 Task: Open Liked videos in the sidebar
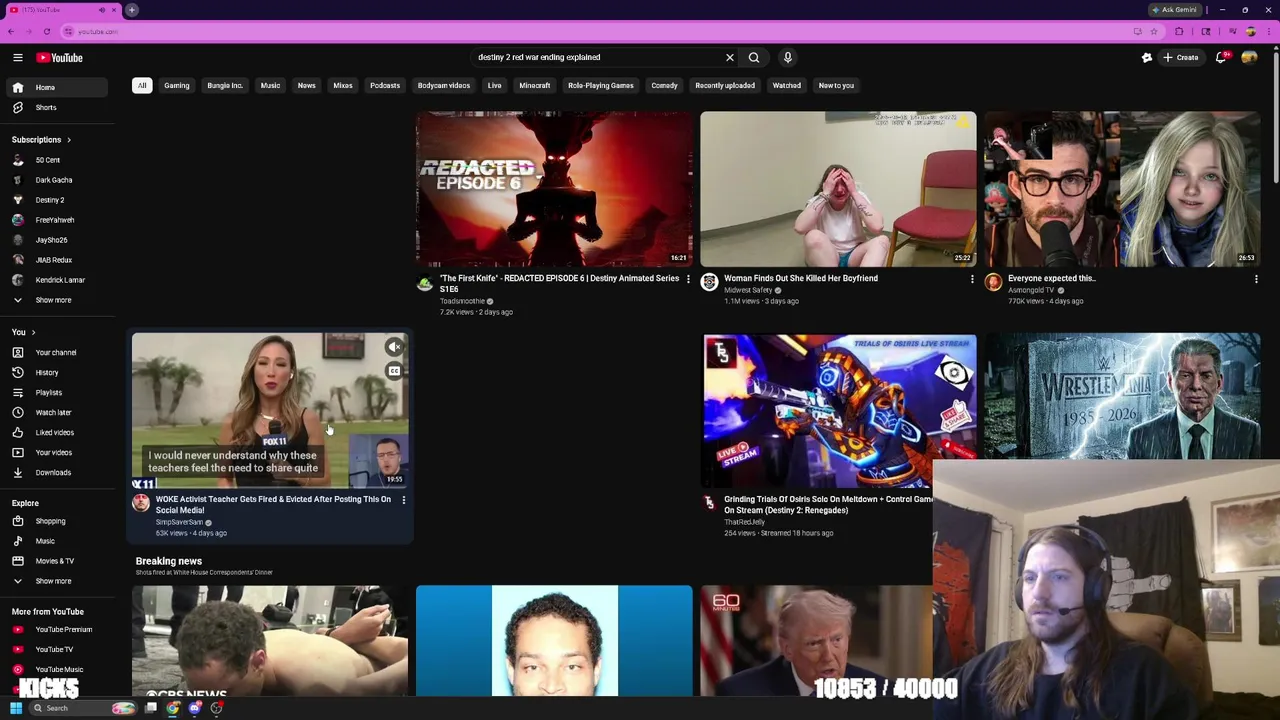click(x=55, y=433)
